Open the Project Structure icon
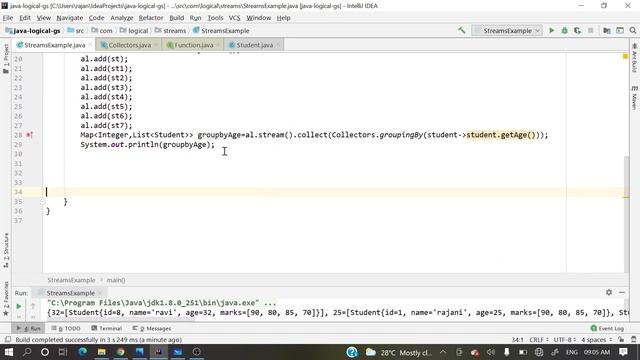This screenshot has width=640, height=360. tap(607, 30)
